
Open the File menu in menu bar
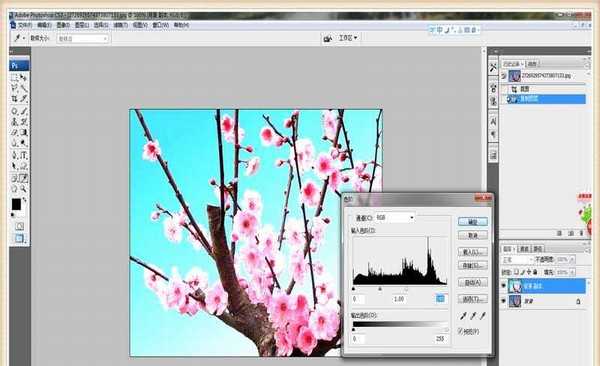point(24,25)
